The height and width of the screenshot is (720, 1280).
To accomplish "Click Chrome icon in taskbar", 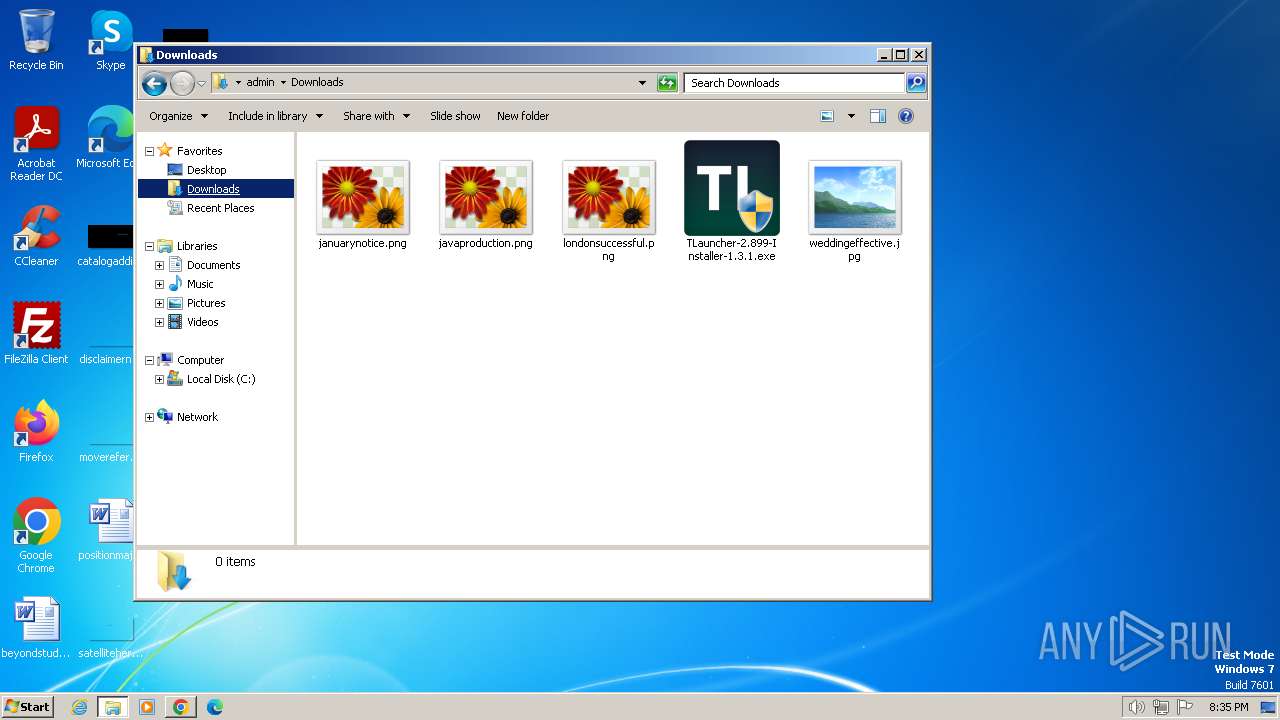I will (180, 707).
